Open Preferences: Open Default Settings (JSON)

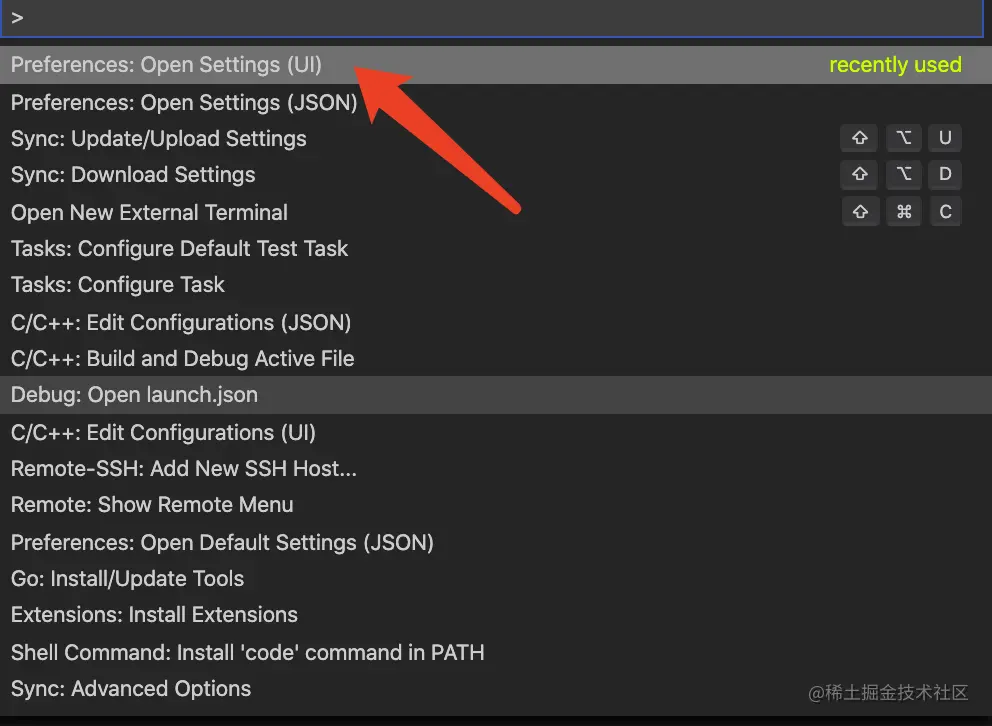496,543
